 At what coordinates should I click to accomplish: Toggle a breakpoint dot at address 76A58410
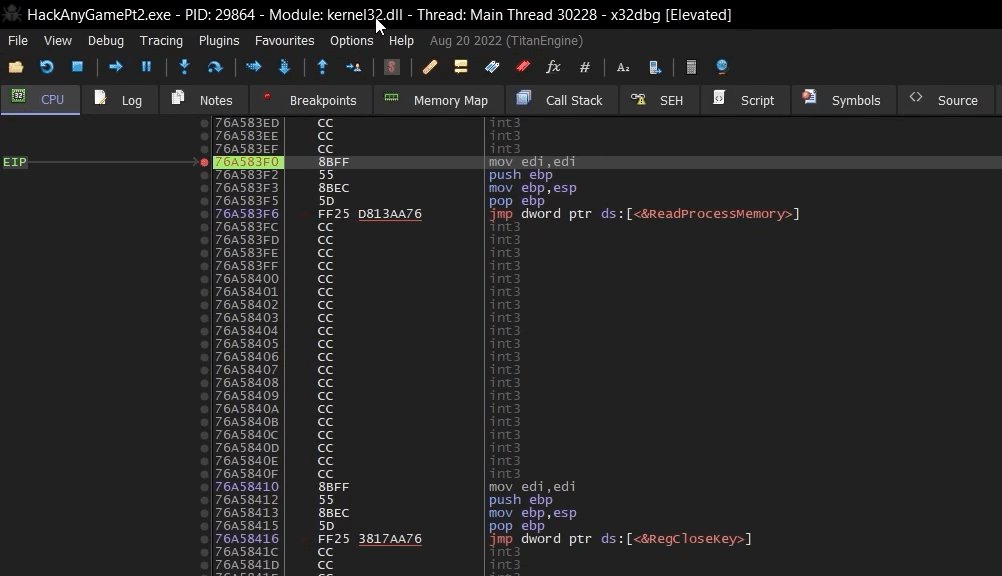pos(205,487)
